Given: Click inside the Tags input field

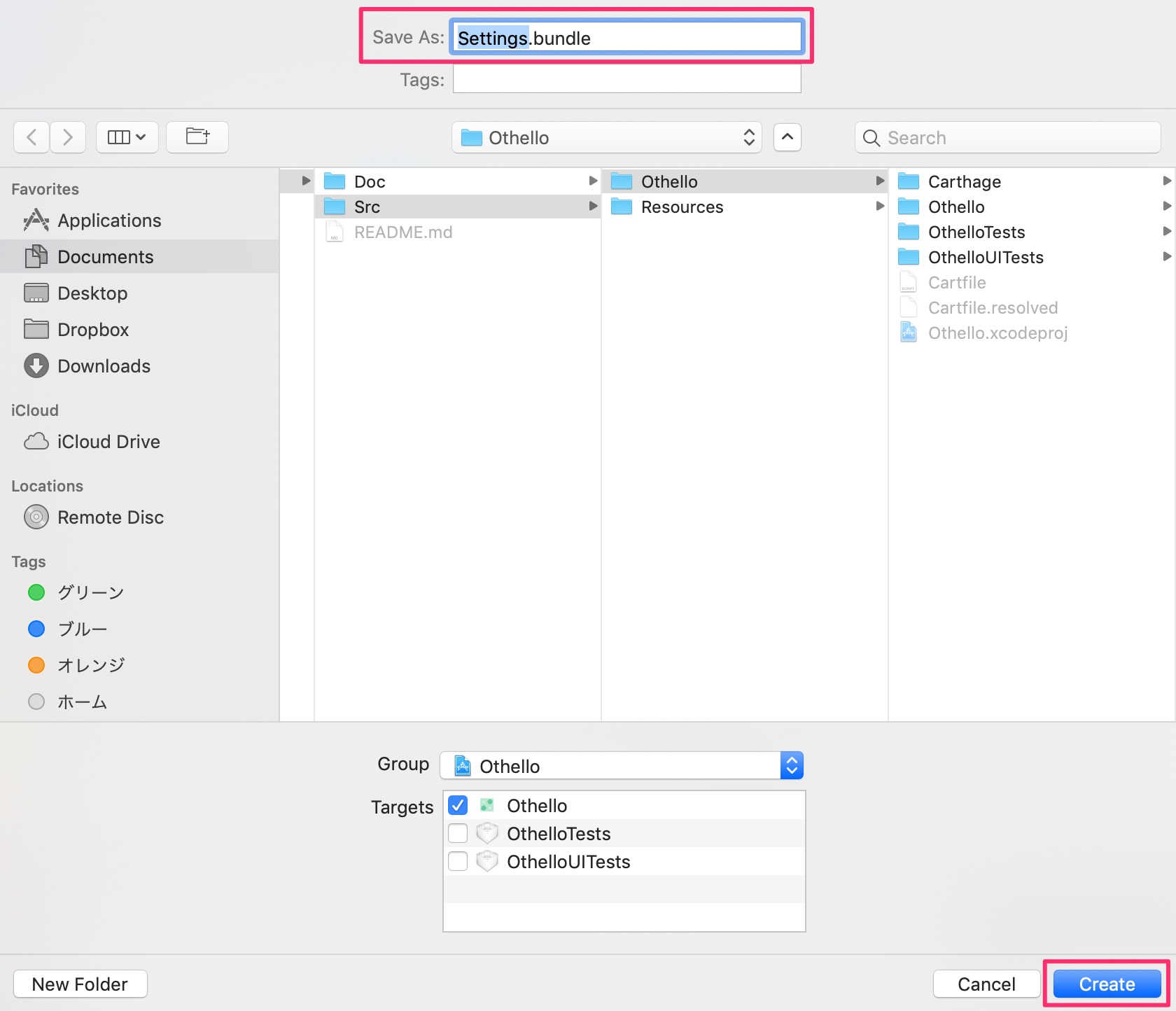Looking at the screenshot, I should pos(626,79).
